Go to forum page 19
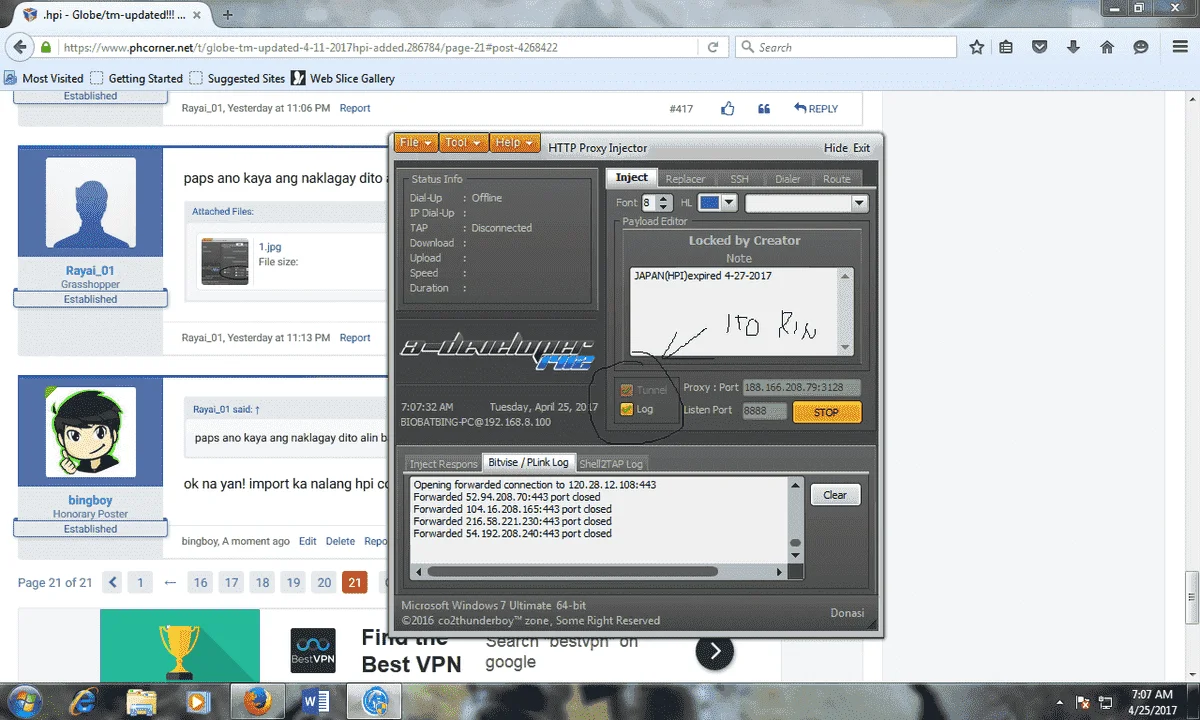This screenshot has width=1200, height=720. pyautogui.click(x=293, y=582)
